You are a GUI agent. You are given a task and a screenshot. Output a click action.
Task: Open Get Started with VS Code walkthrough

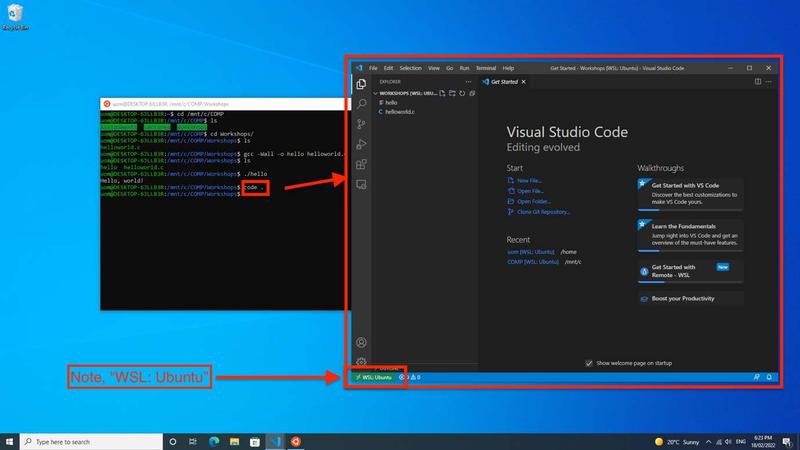point(690,194)
